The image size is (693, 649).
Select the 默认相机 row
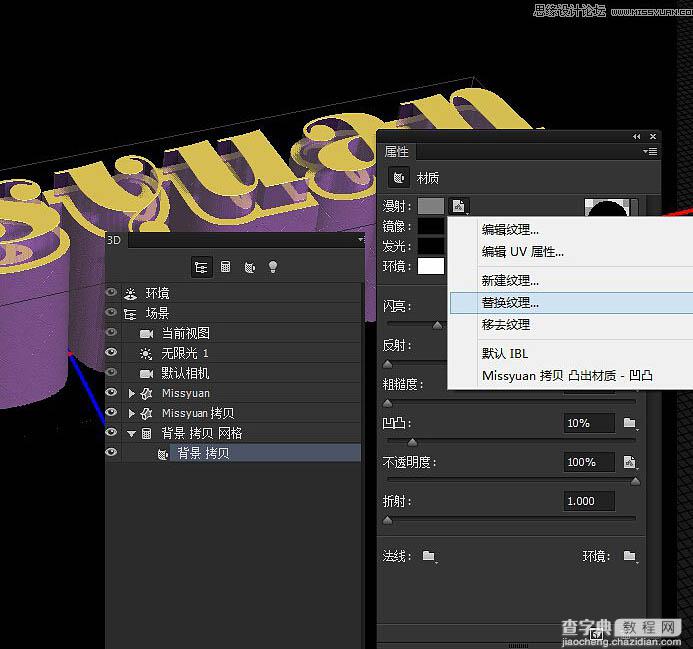(x=241, y=373)
